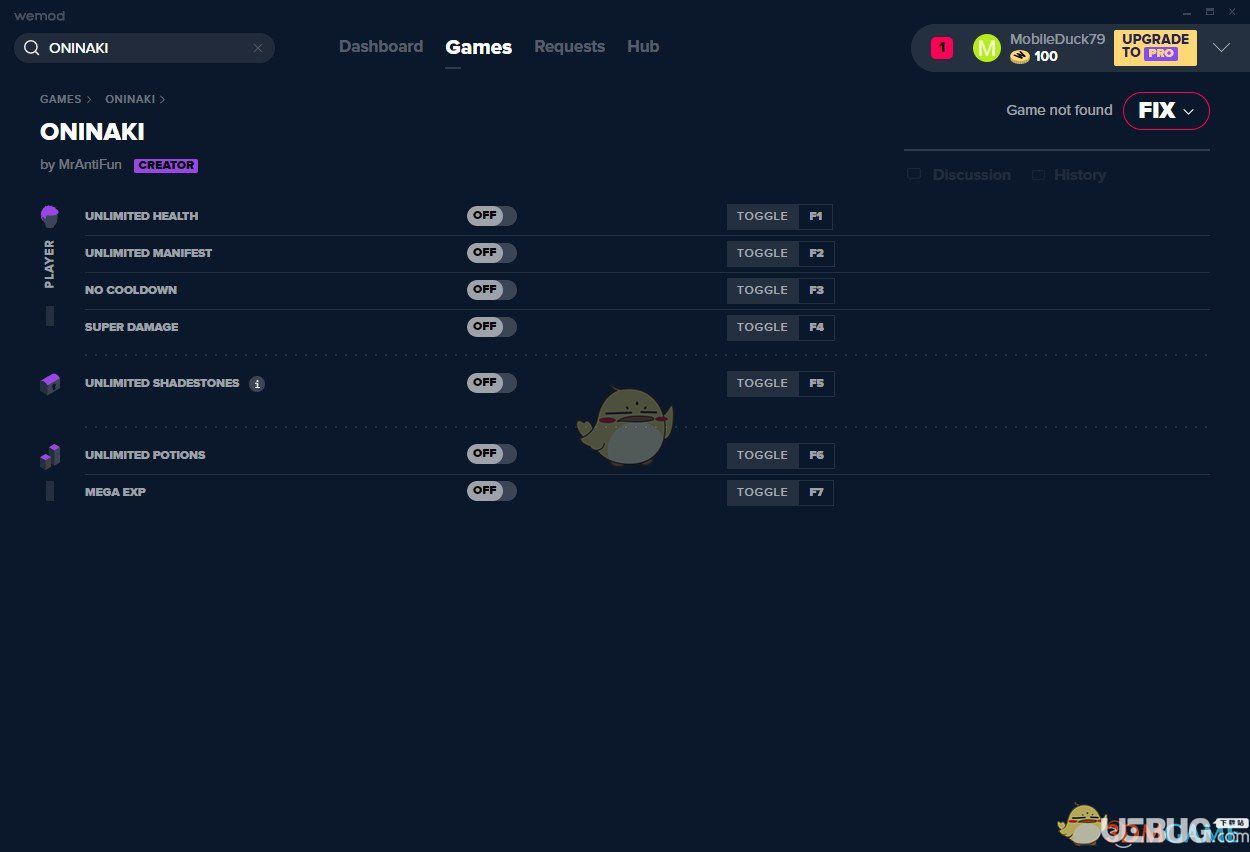Click TOGGLE button for Super Damage
Viewport: 1250px width, 852px height.
coord(763,327)
